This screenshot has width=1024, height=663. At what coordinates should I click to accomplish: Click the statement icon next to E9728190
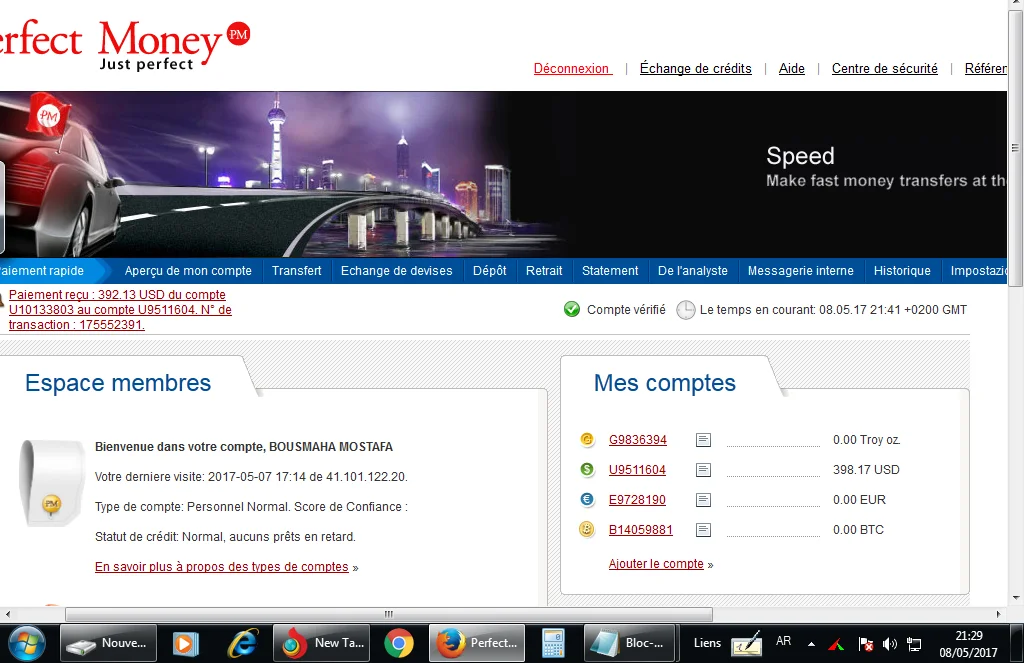pyautogui.click(x=704, y=500)
